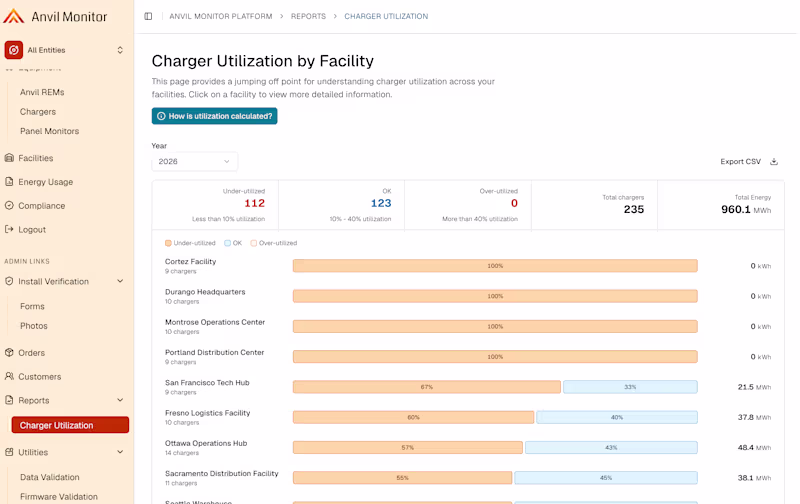Screen dimensions: 800x504
Task: Click the Facilities building icon
Action: (9, 158)
